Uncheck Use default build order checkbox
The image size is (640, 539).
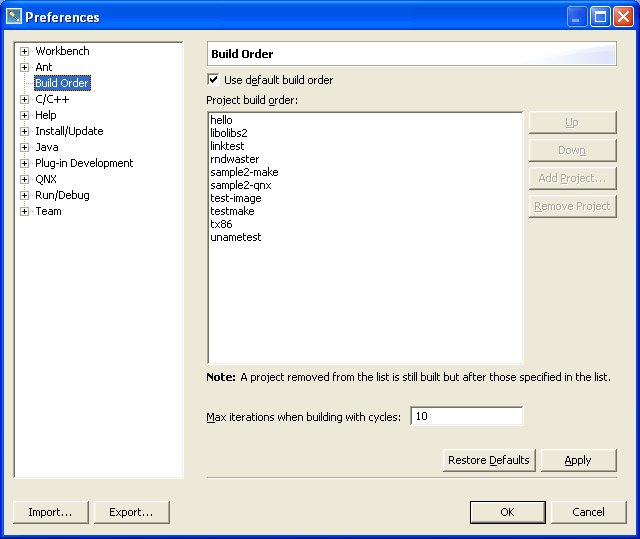[213, 80]
